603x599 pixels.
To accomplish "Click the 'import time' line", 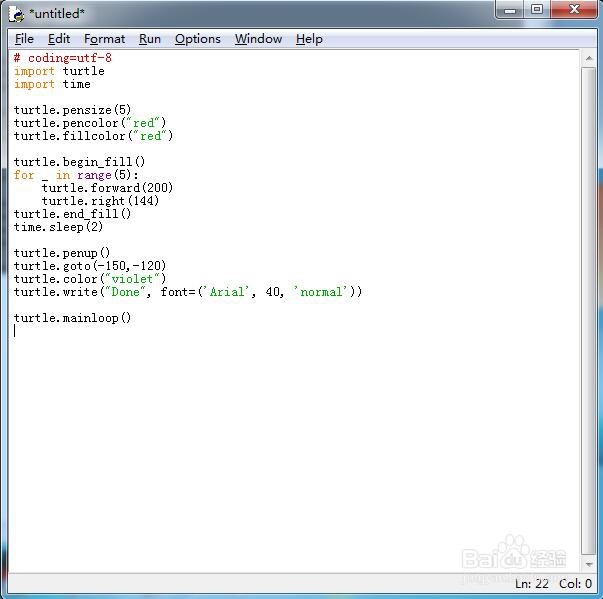I will (x=52, y=84).
